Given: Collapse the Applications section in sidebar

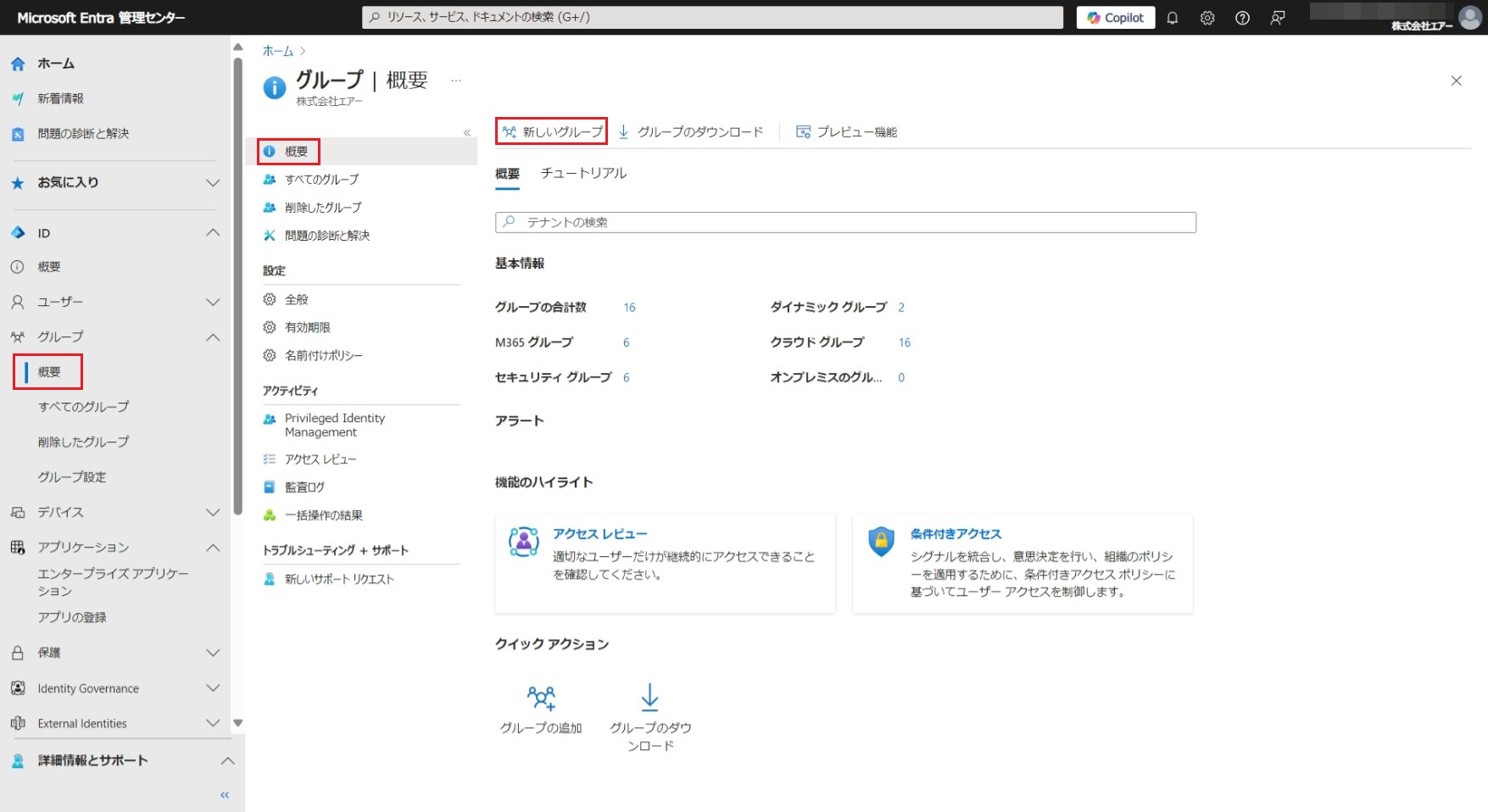Looking at the screenshot, I should (213, 548).
